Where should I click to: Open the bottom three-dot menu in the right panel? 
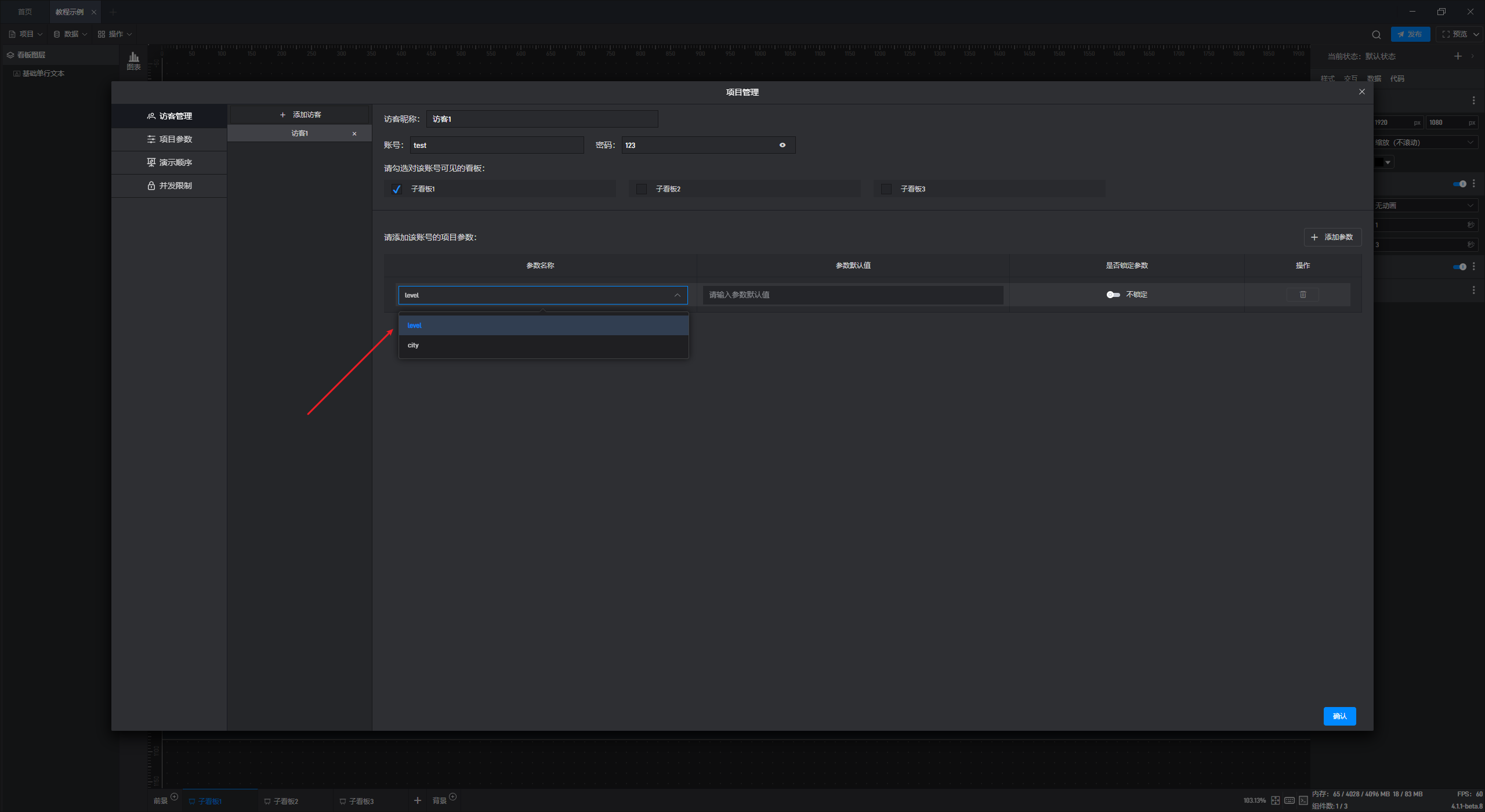tap(1473, 290)
